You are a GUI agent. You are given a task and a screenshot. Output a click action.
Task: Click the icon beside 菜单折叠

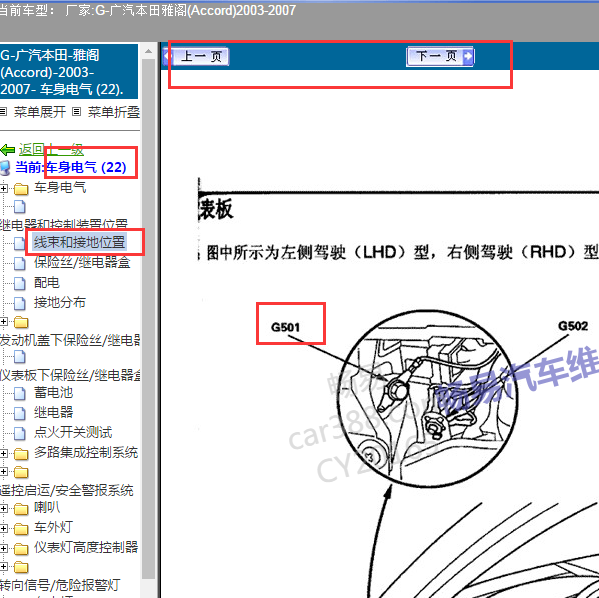coord(77,112)
